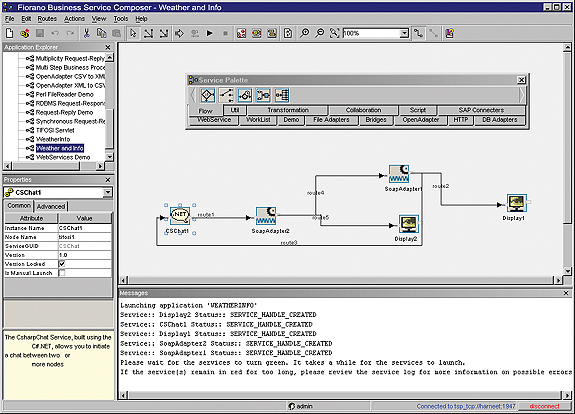The width and height of the screenshot is (575, 414).
Task: Click the Copy icon in toolbar
Action: [x=102, y=33]
